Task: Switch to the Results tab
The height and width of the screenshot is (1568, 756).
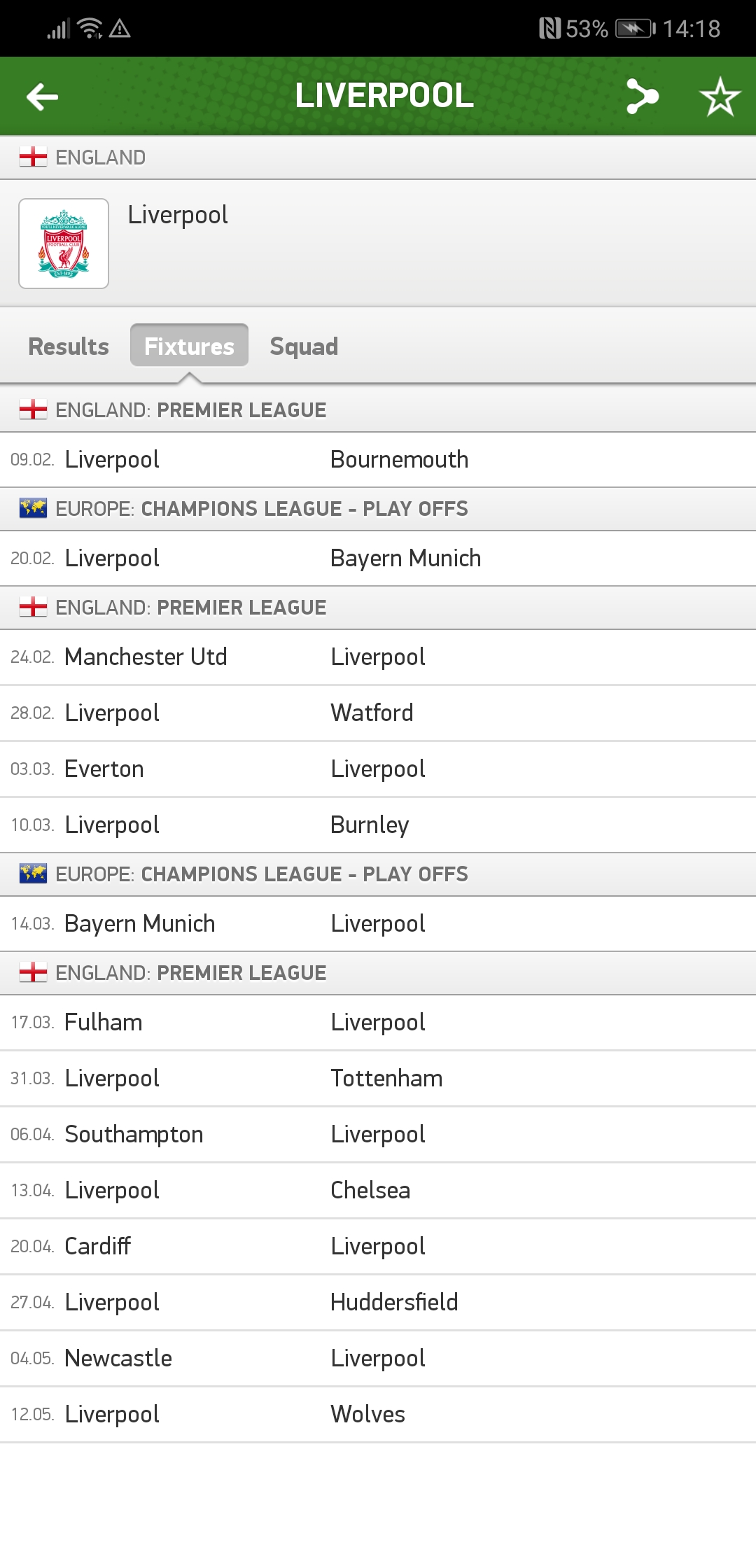Action: coord(68,345)
